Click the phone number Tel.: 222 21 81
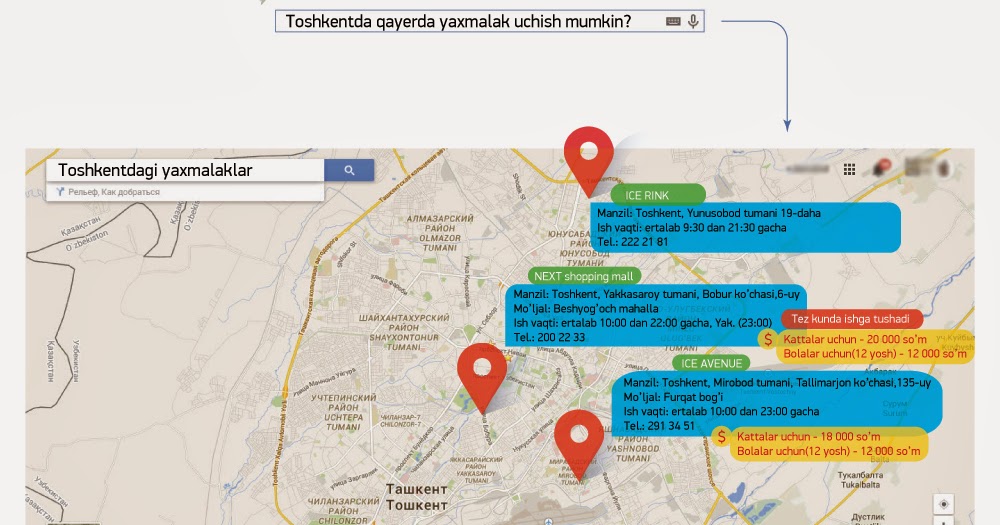The width and height of the screenshot is (1000, 525). click(x=633, y=242)
